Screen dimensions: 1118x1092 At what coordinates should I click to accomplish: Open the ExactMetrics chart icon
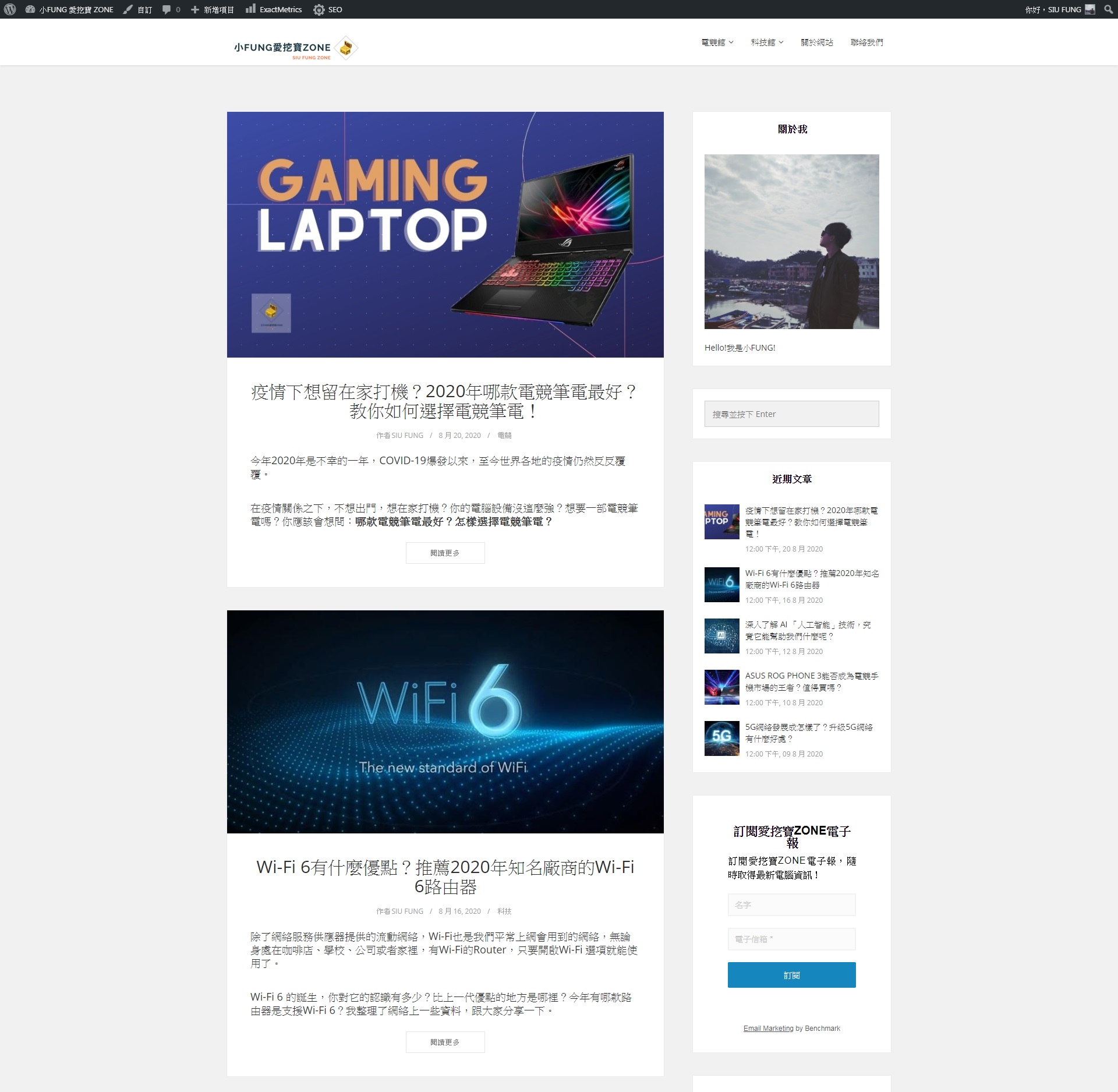point(250,9)
